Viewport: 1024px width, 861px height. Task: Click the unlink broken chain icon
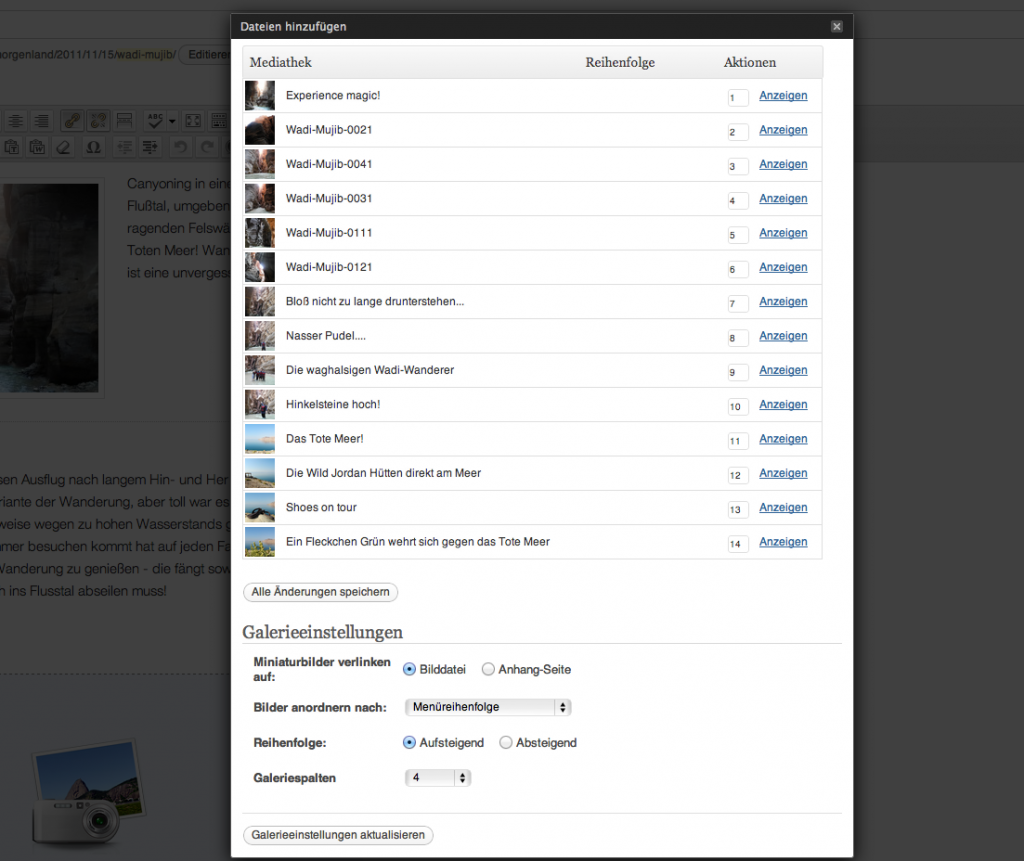coord(99,121)
